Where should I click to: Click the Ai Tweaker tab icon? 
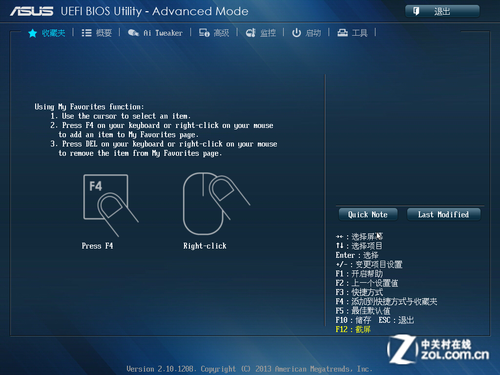133,33
